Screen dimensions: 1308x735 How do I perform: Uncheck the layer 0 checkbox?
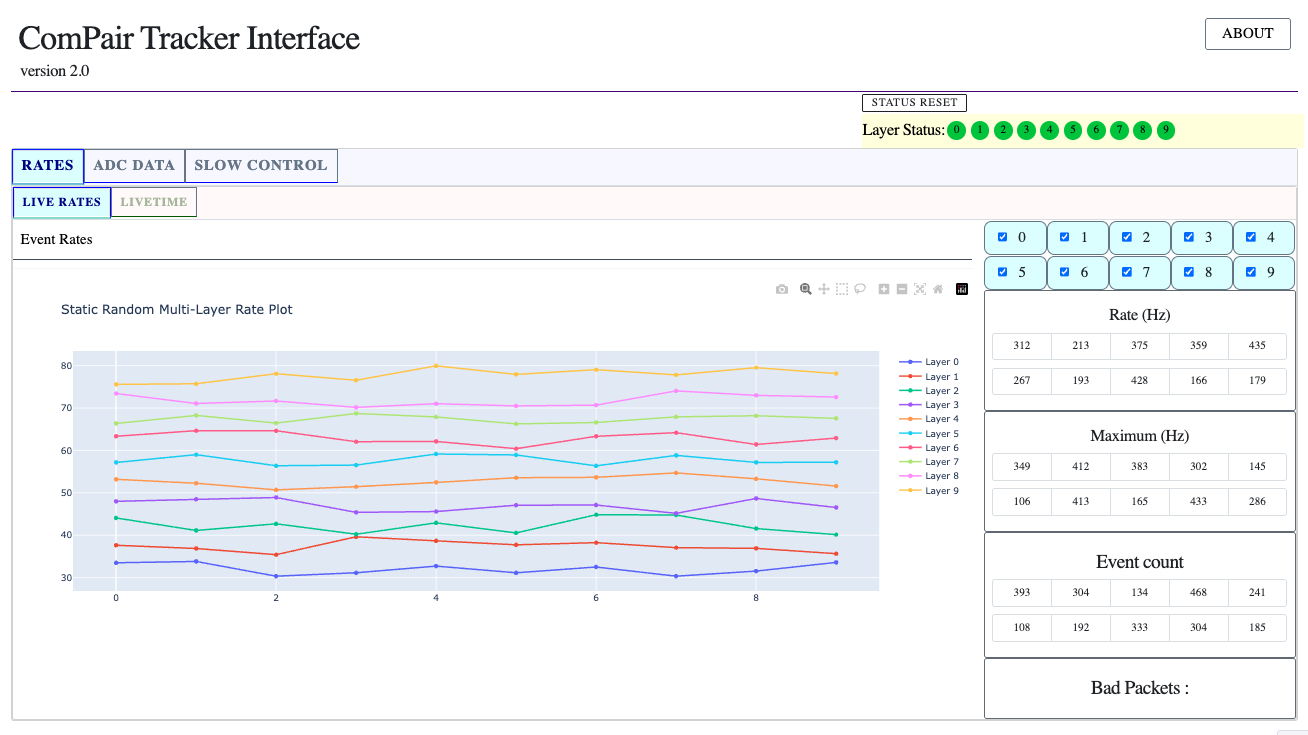[x=1003, y=237]
